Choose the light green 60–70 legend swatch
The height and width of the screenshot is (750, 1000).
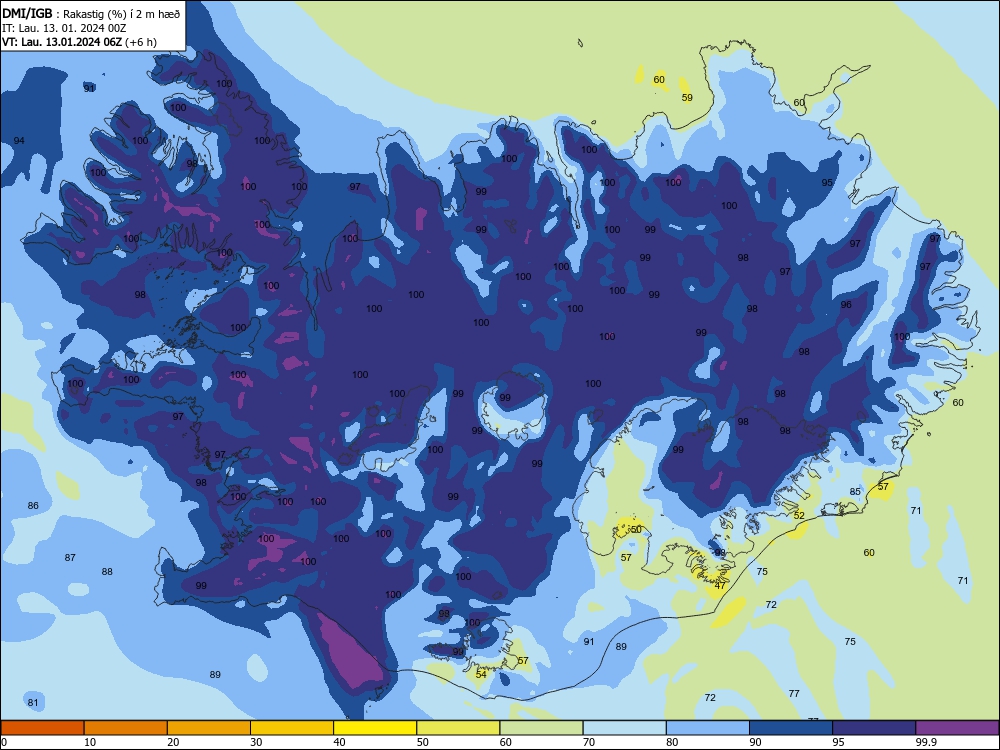[x=541, y=728]
